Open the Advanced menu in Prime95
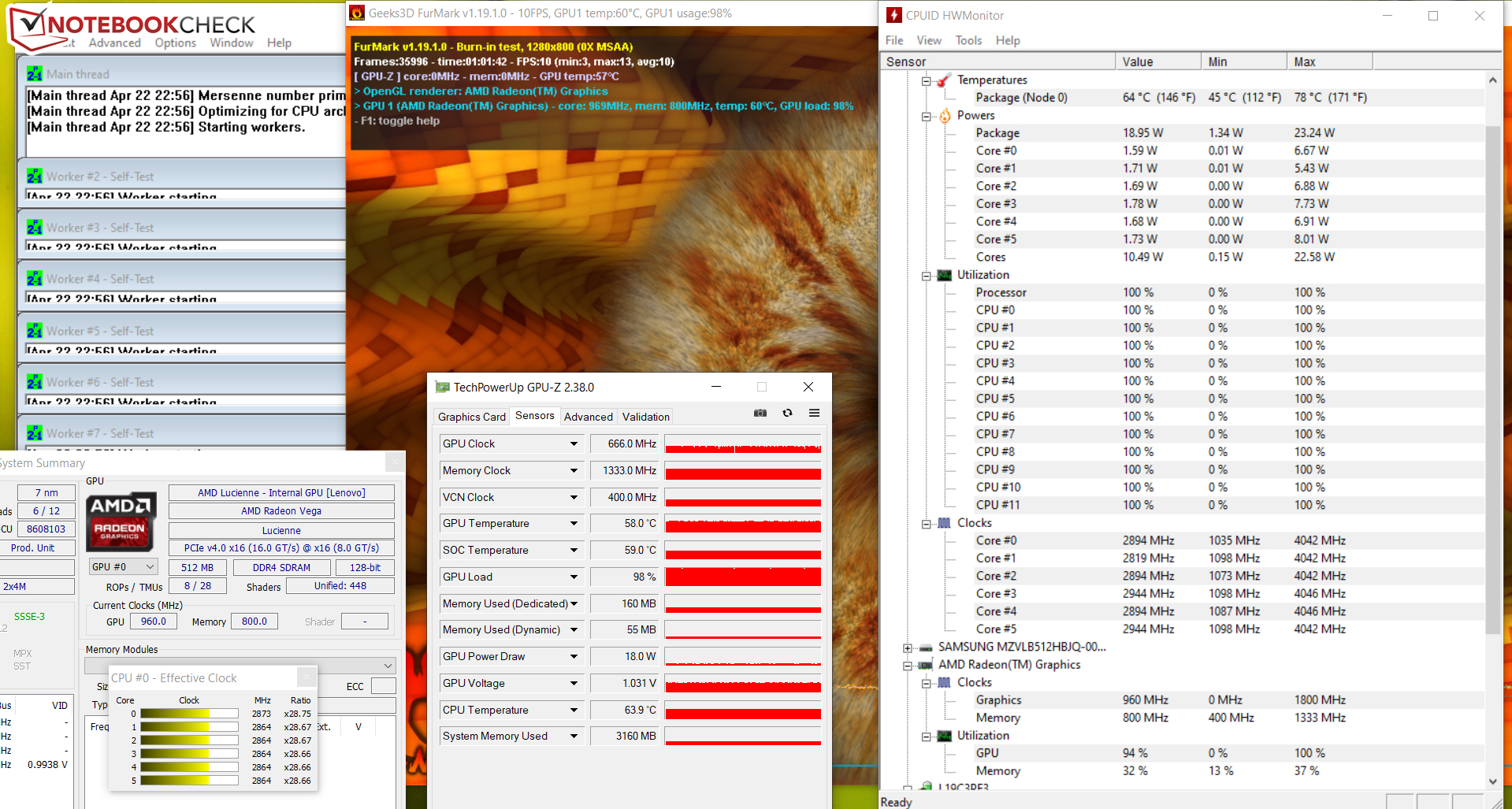 (115, 43)
